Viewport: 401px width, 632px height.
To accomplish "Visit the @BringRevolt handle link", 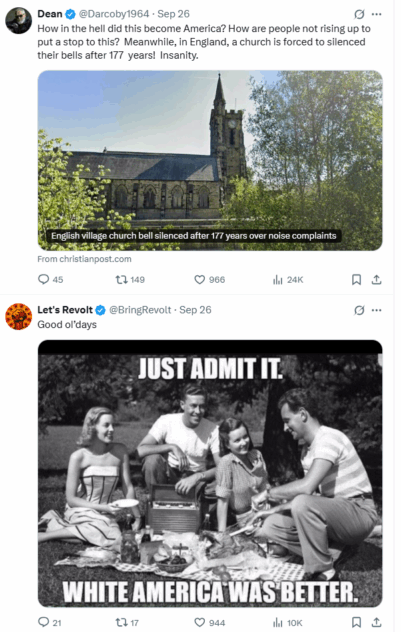I will coord(140,310).
